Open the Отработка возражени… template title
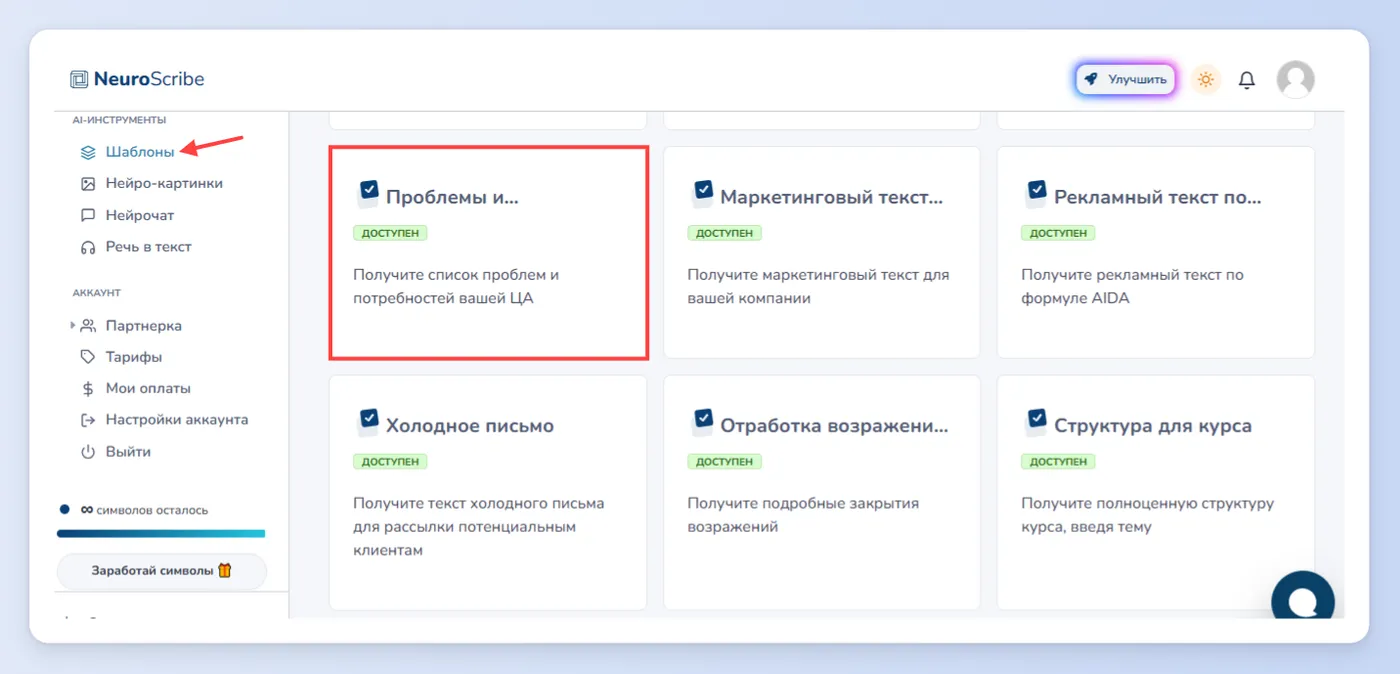1400x674 pixels. 834,426
